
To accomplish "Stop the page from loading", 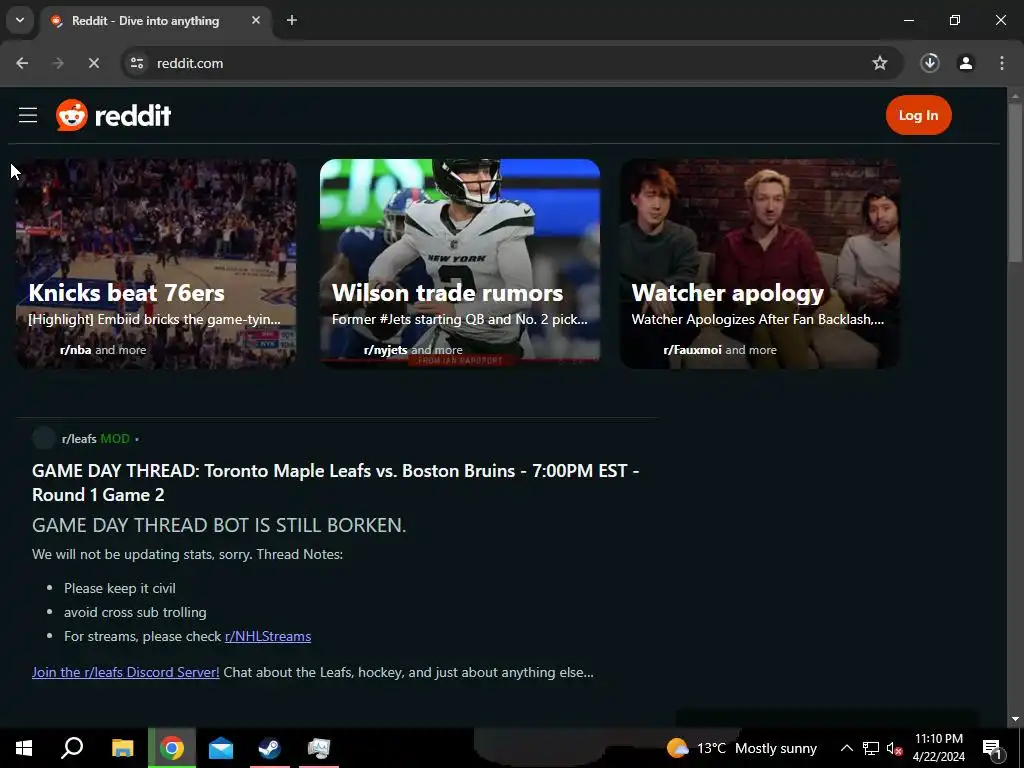I will click(x=94, y=63).
